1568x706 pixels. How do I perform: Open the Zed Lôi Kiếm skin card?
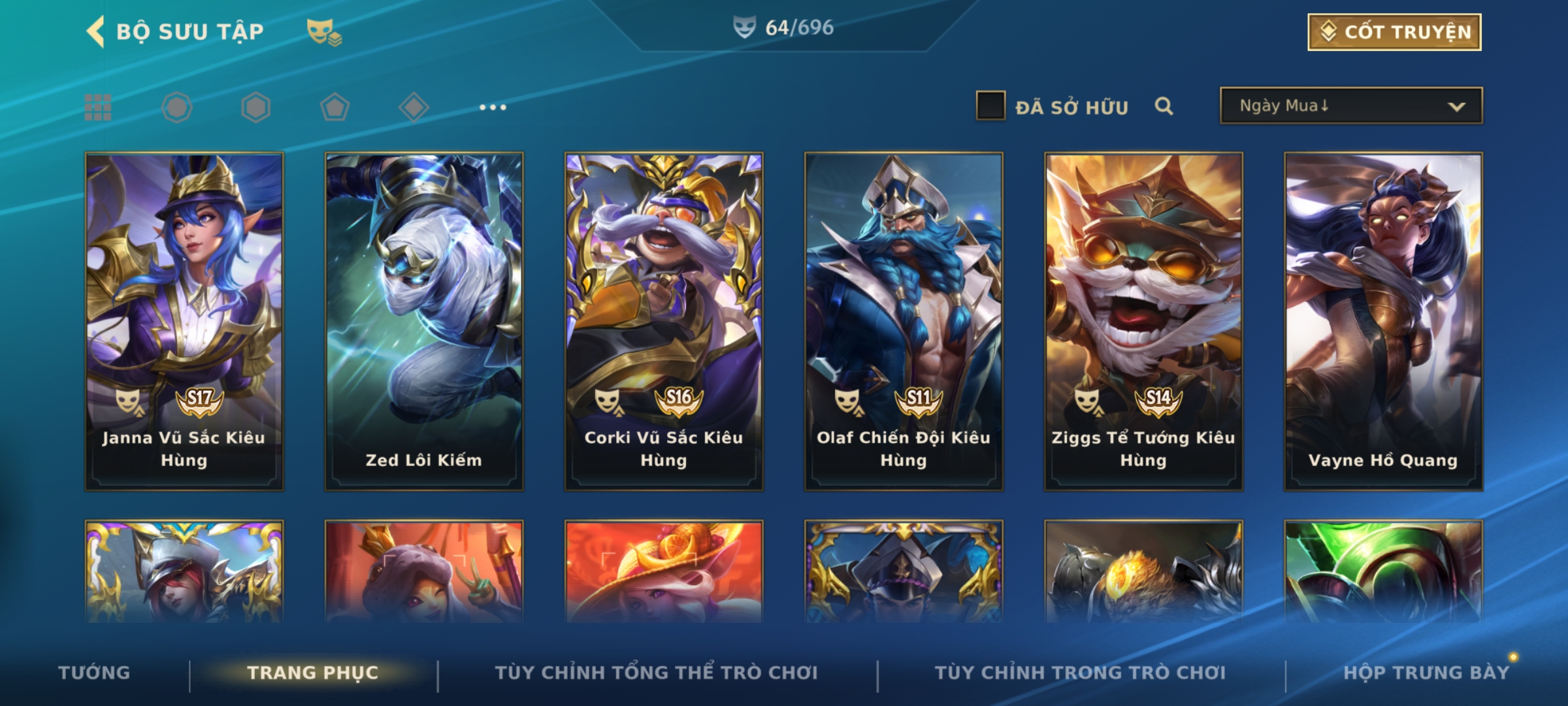(424, 322)
